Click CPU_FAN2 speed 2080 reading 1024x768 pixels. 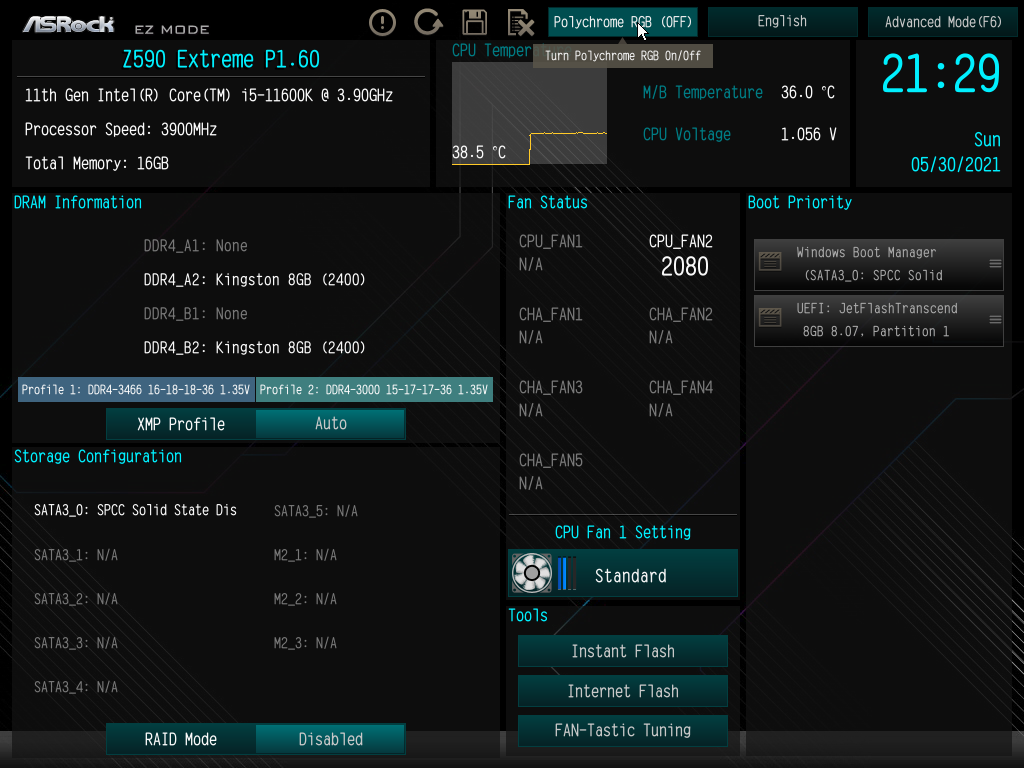tap(684, 266)
